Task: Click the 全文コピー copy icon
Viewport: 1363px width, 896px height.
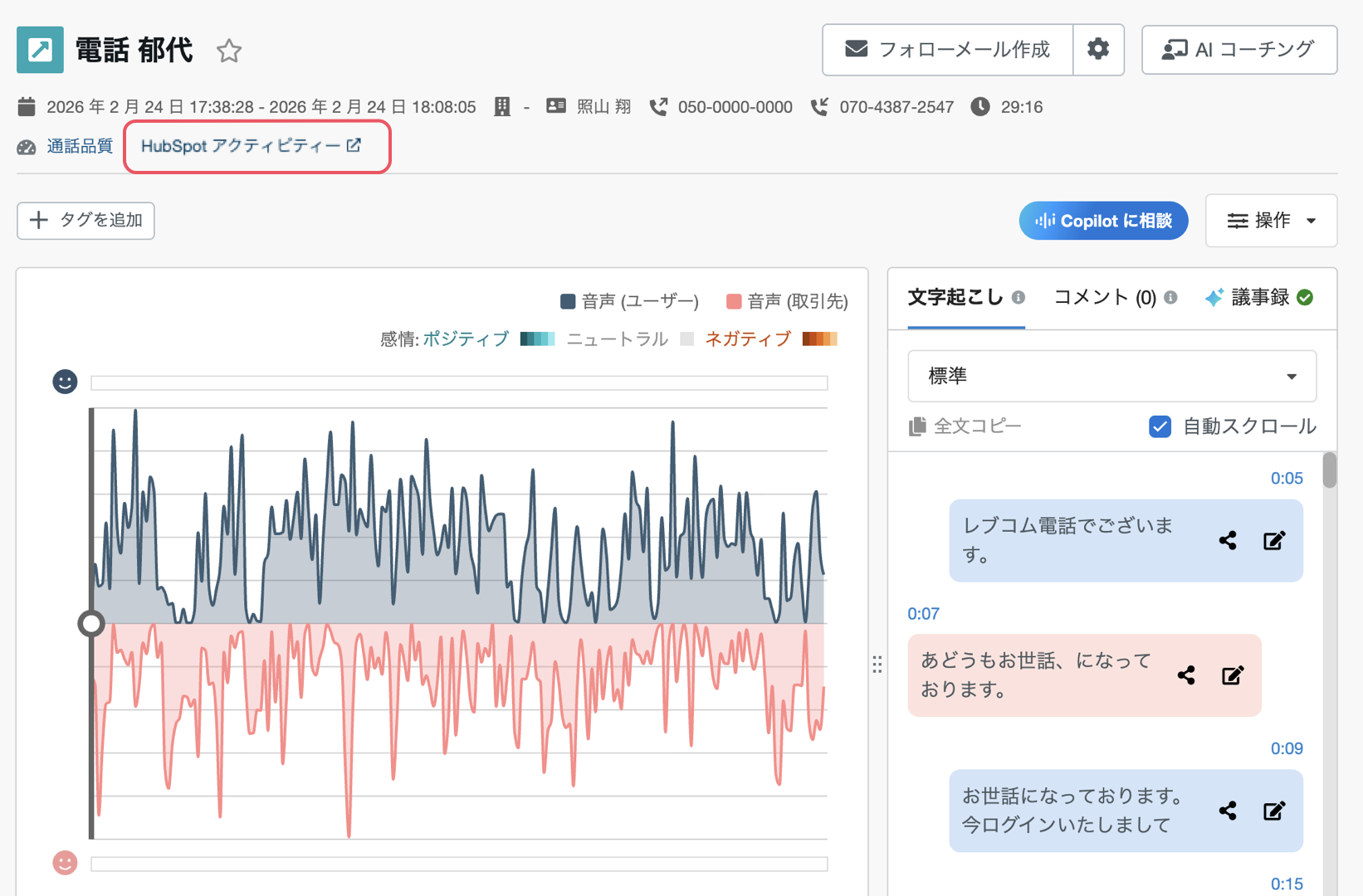Action: pyautogui.click(x=917, y=426)
